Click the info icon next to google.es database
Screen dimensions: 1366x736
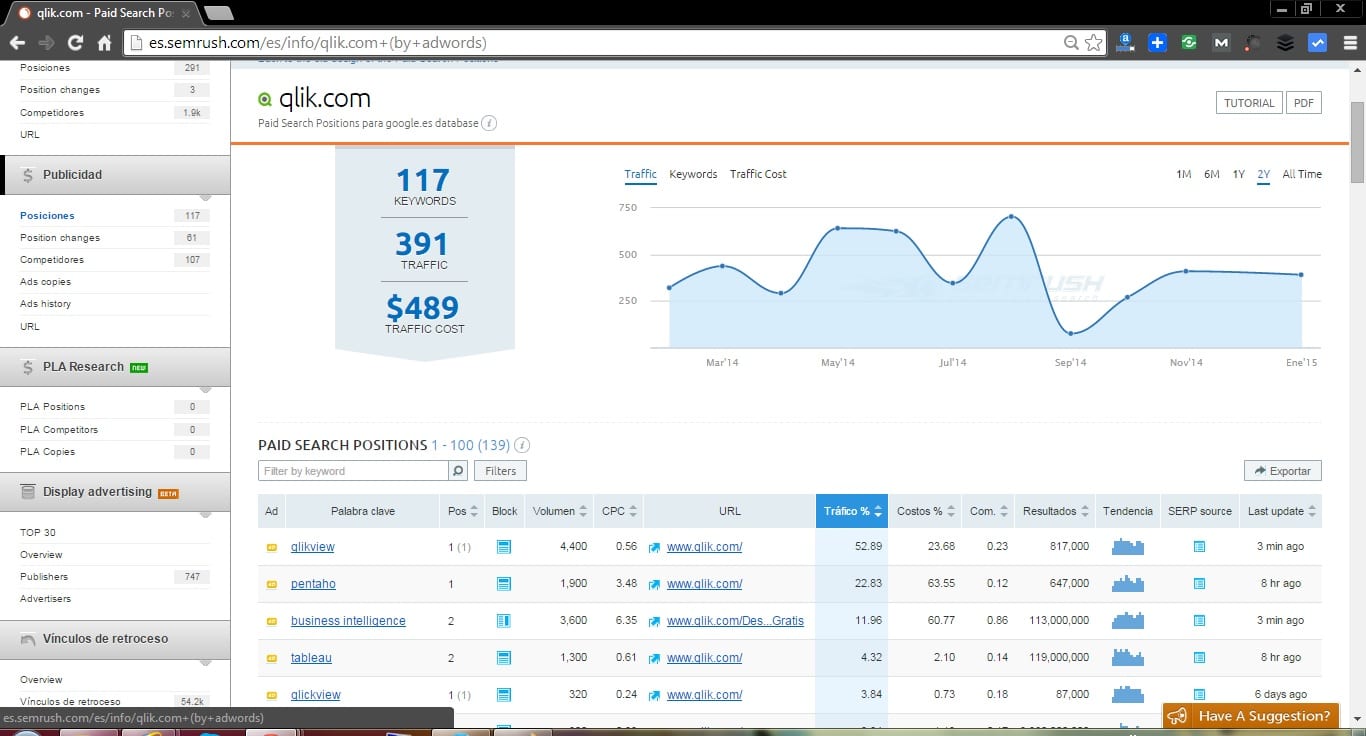489,123
